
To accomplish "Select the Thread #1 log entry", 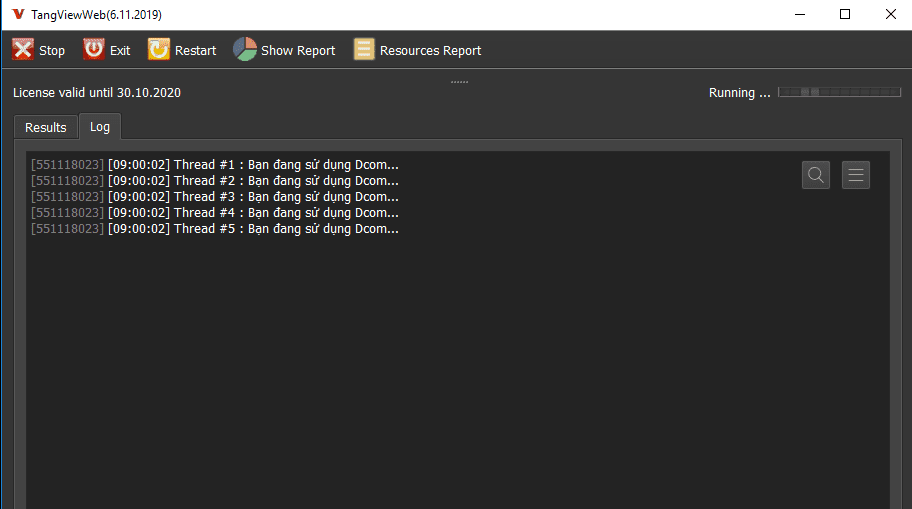I will tap(215, 165).
